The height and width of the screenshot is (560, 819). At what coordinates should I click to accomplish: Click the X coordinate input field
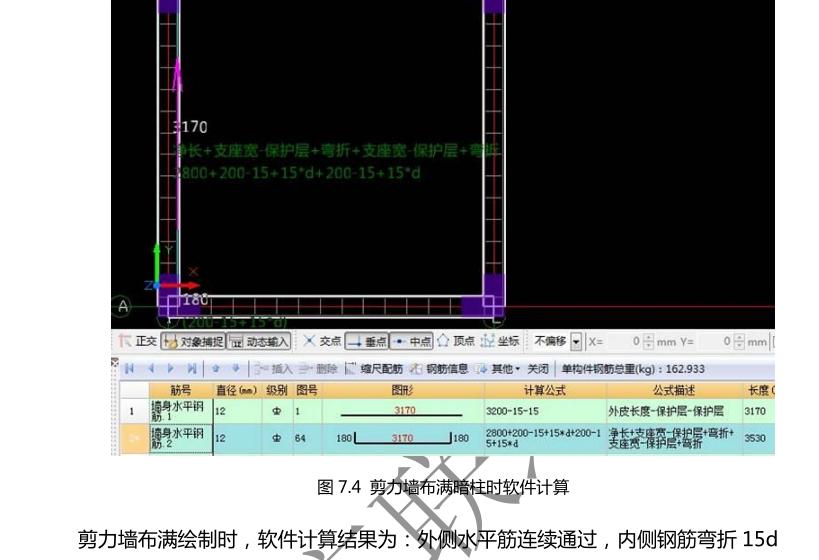(624, 342)
